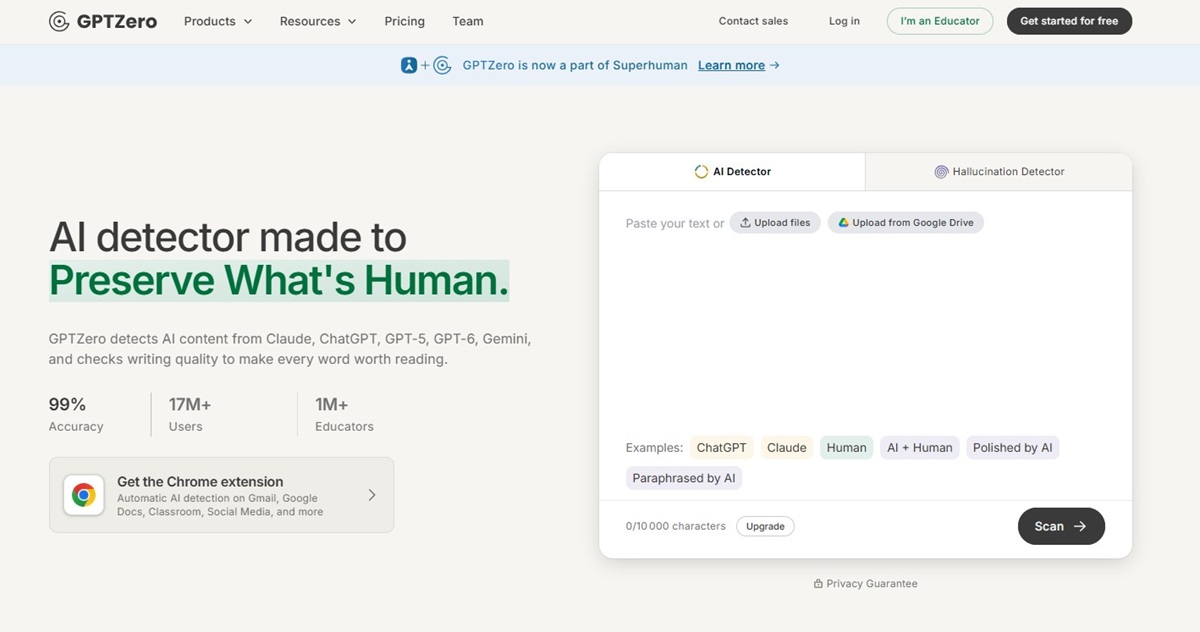Load the Paraphrased by AI example
1200x632 pixels.
[684, 478]
